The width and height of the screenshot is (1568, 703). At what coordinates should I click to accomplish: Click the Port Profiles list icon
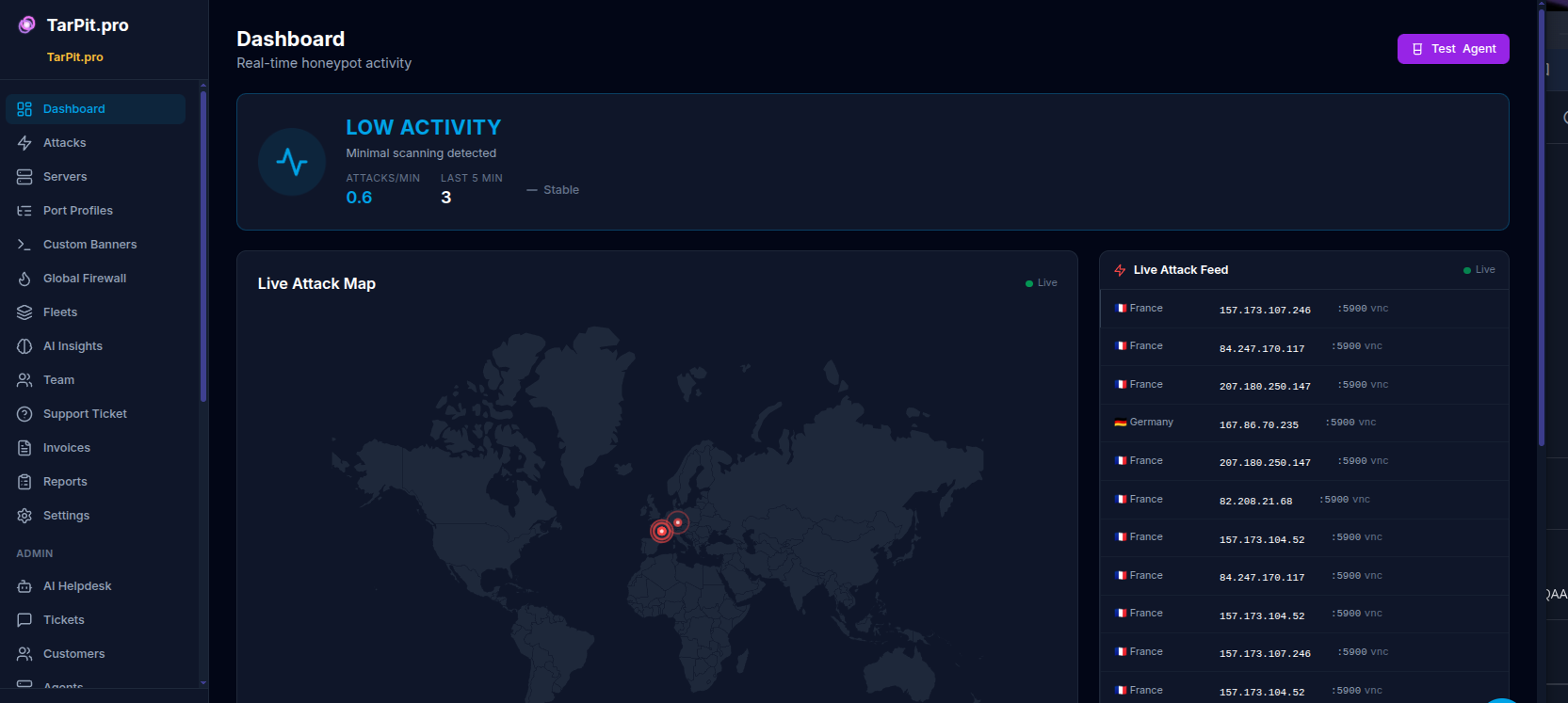click(x=24, y=211)
